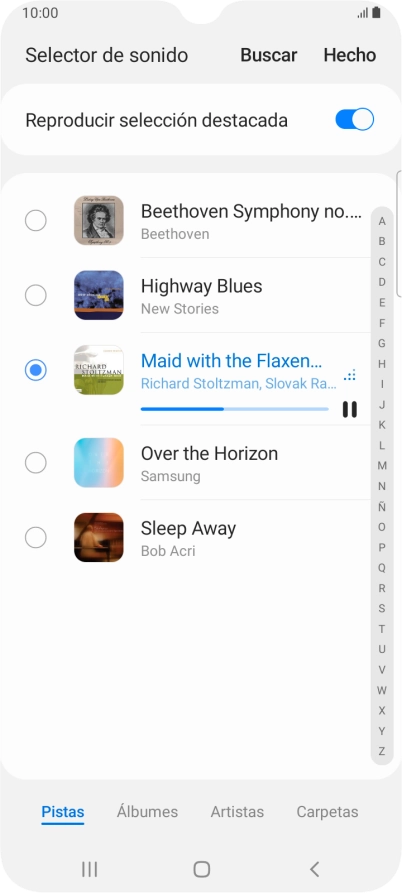Tap the Highway Blues album cover
This screenshot has width=402, height=893.
pos(99,295)
